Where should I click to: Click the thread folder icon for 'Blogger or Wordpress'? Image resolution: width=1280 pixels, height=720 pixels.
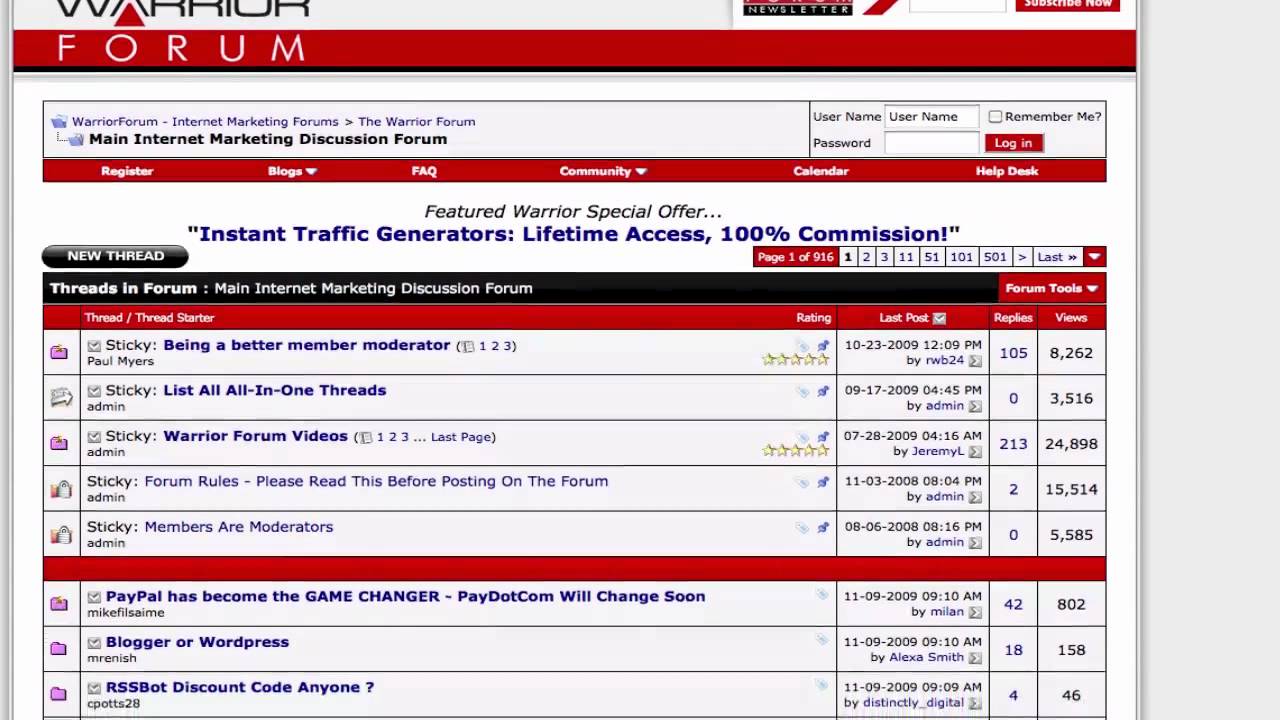pyautogui.click(x=59, y=649)
